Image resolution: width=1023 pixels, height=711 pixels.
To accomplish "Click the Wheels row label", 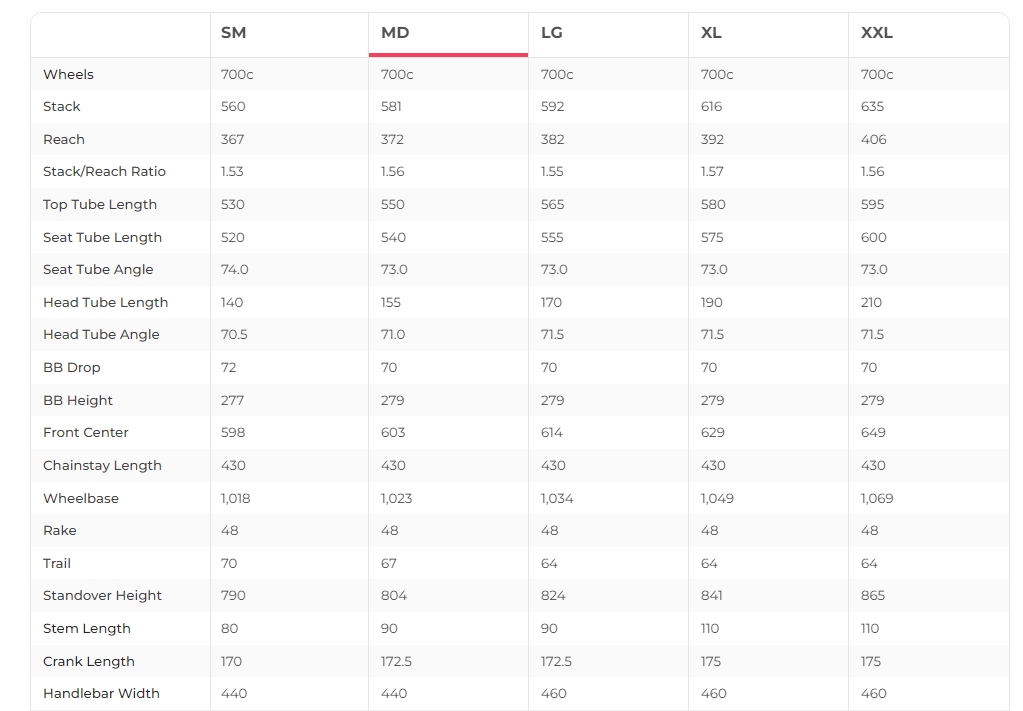I will click(69, 74).
